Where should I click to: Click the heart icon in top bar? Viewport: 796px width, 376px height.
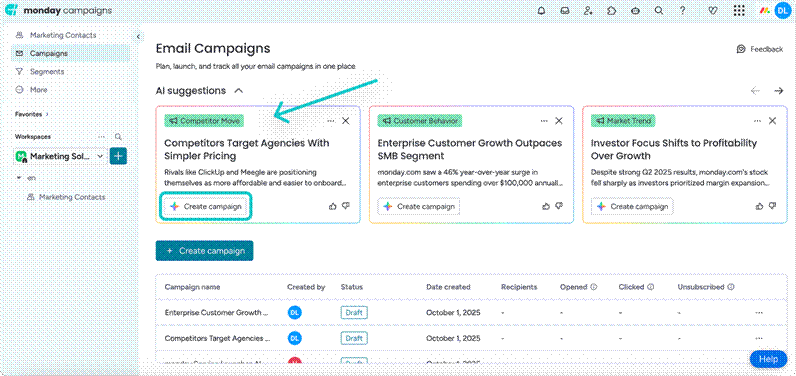[713, 11]
